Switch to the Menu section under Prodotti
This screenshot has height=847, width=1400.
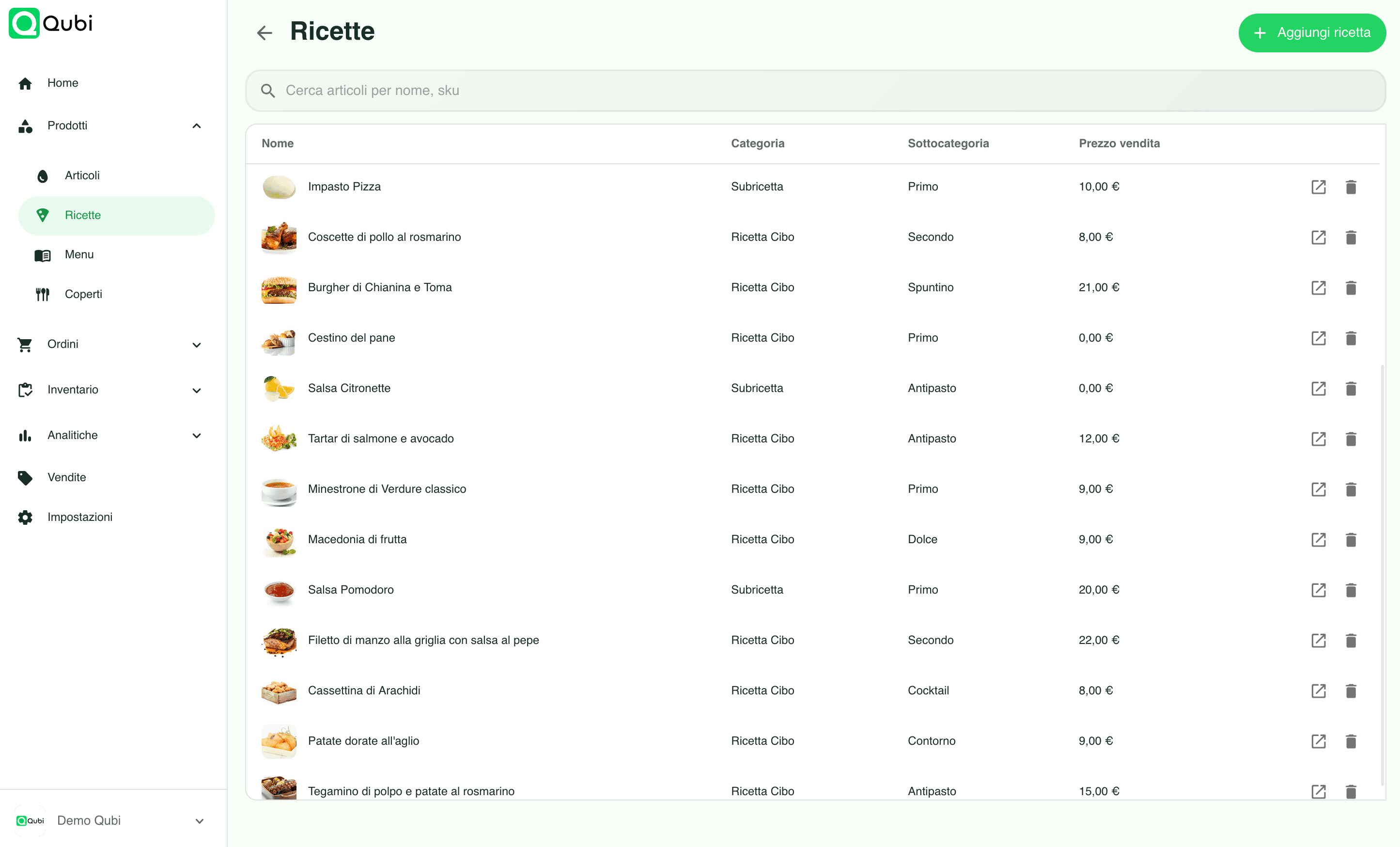coord(79,254)
